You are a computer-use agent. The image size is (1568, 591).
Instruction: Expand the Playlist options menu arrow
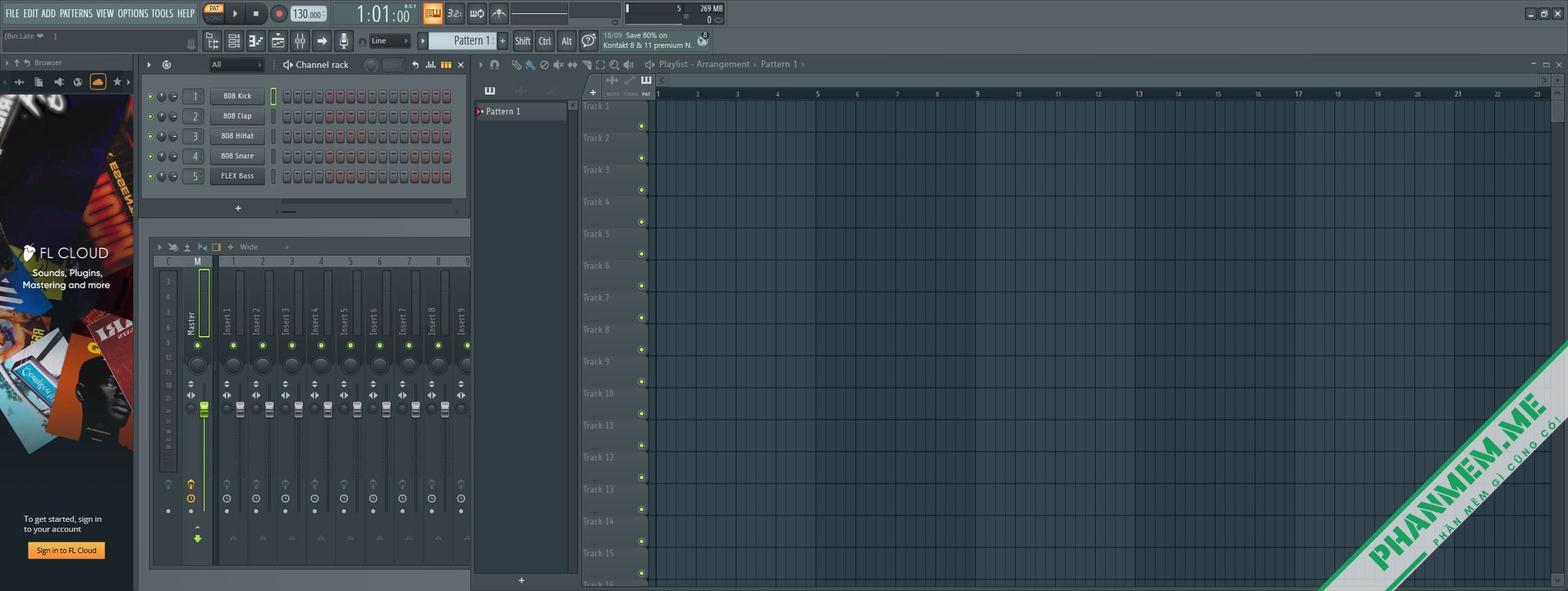(481, 65)
